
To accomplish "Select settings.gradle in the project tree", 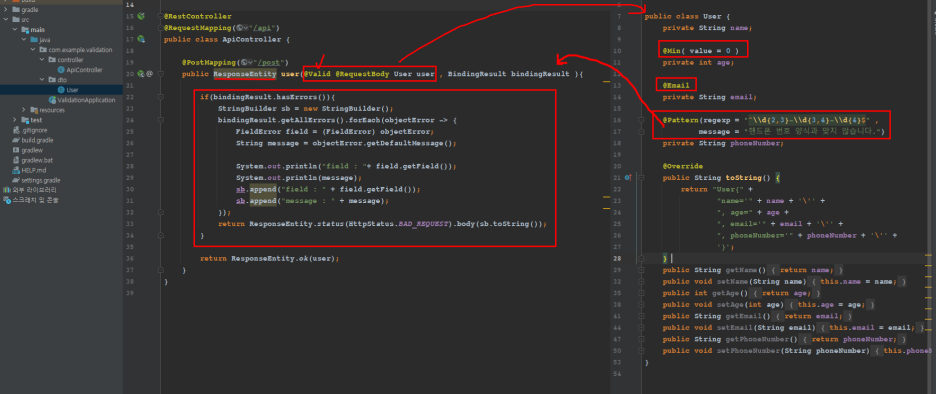I will pyautogui.click(x=41, y=180).
